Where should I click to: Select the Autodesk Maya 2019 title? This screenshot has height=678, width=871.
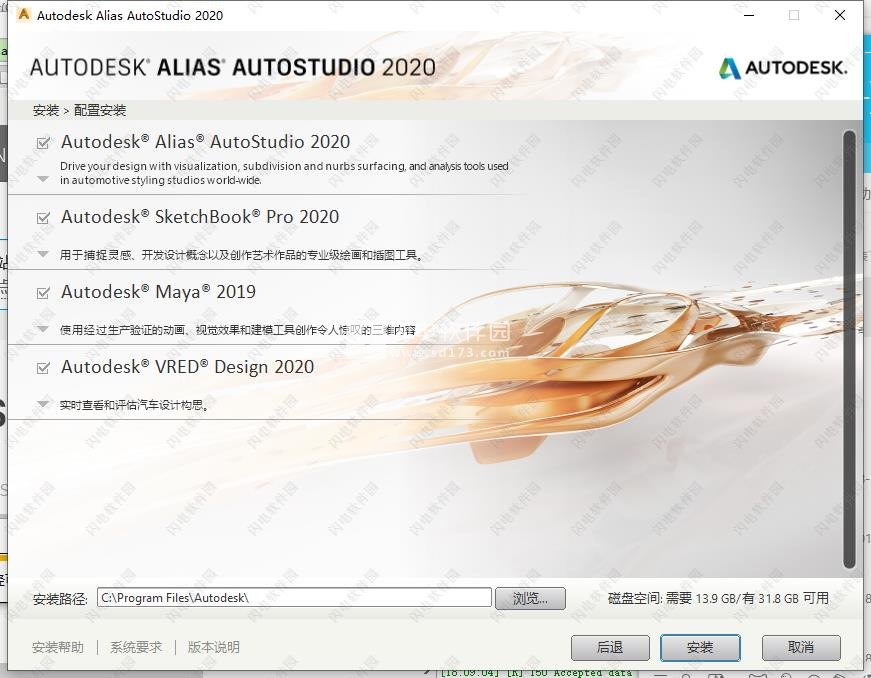pyautogui.click(x=158, y=292)
